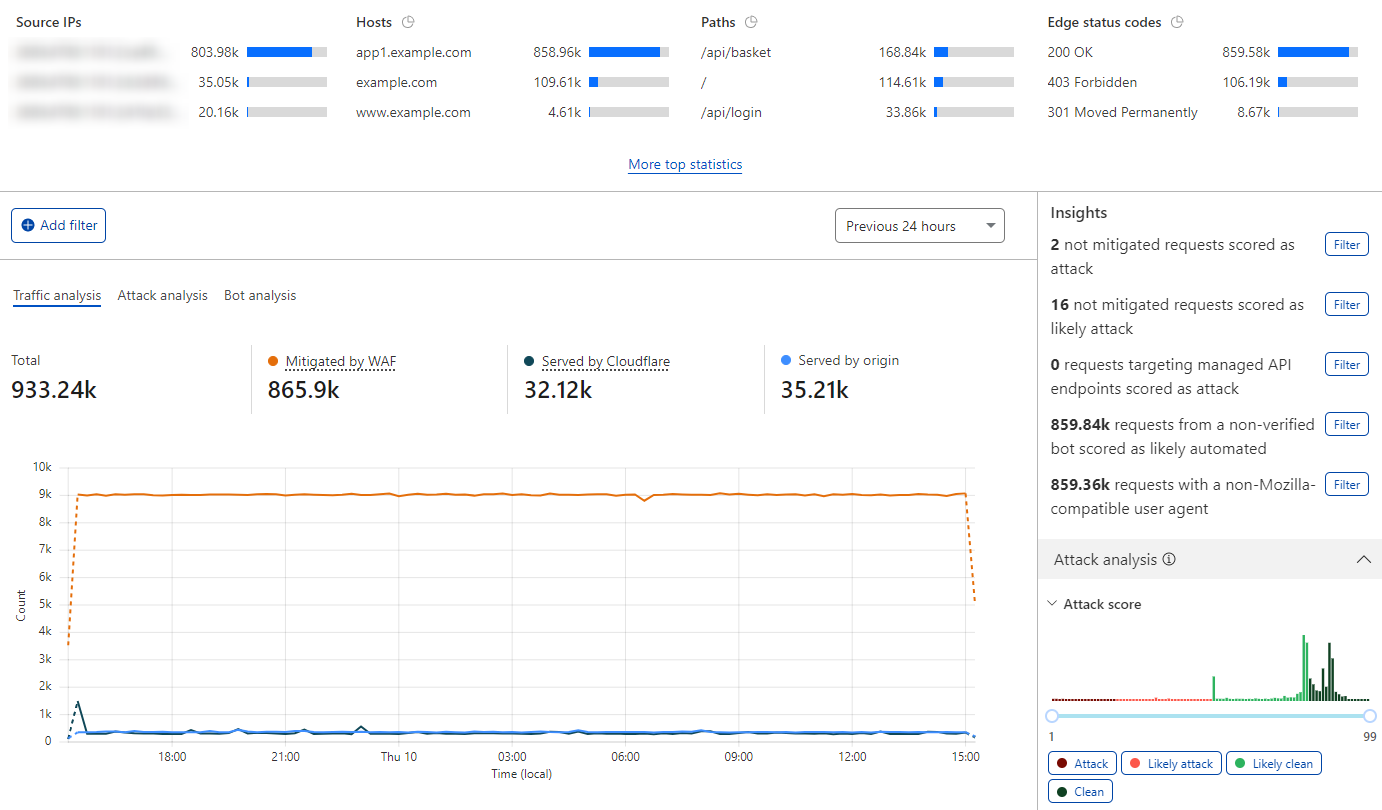Click the plus icon inside the Add filter button
The image size is (1382, 810).
tap(29, 225)
